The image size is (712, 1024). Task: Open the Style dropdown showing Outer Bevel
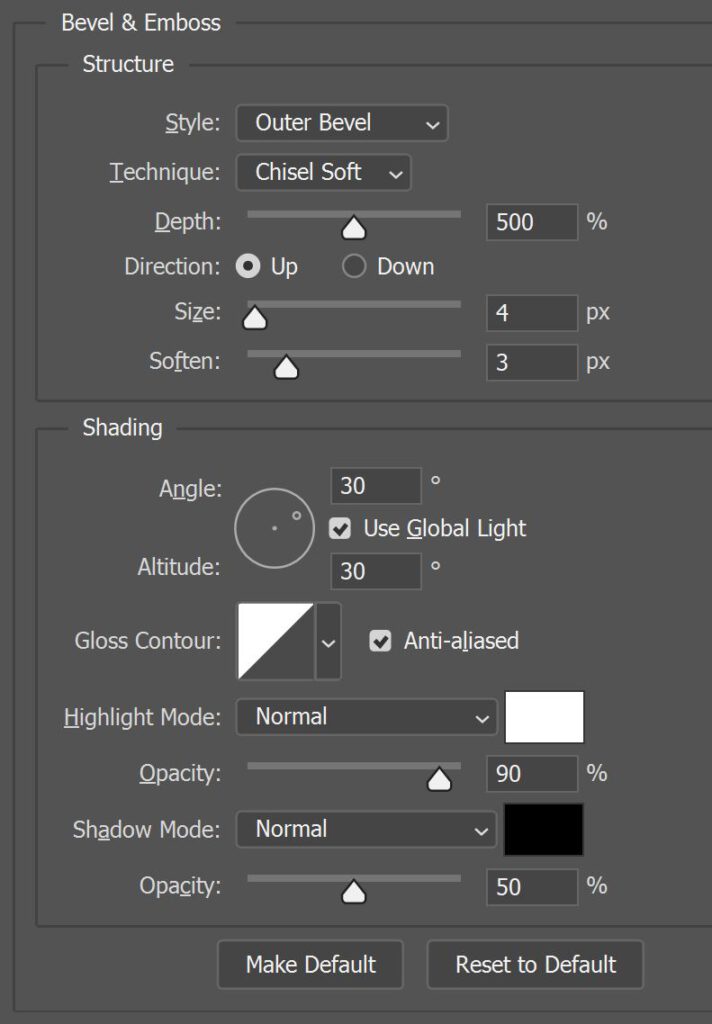click(342, 123)
